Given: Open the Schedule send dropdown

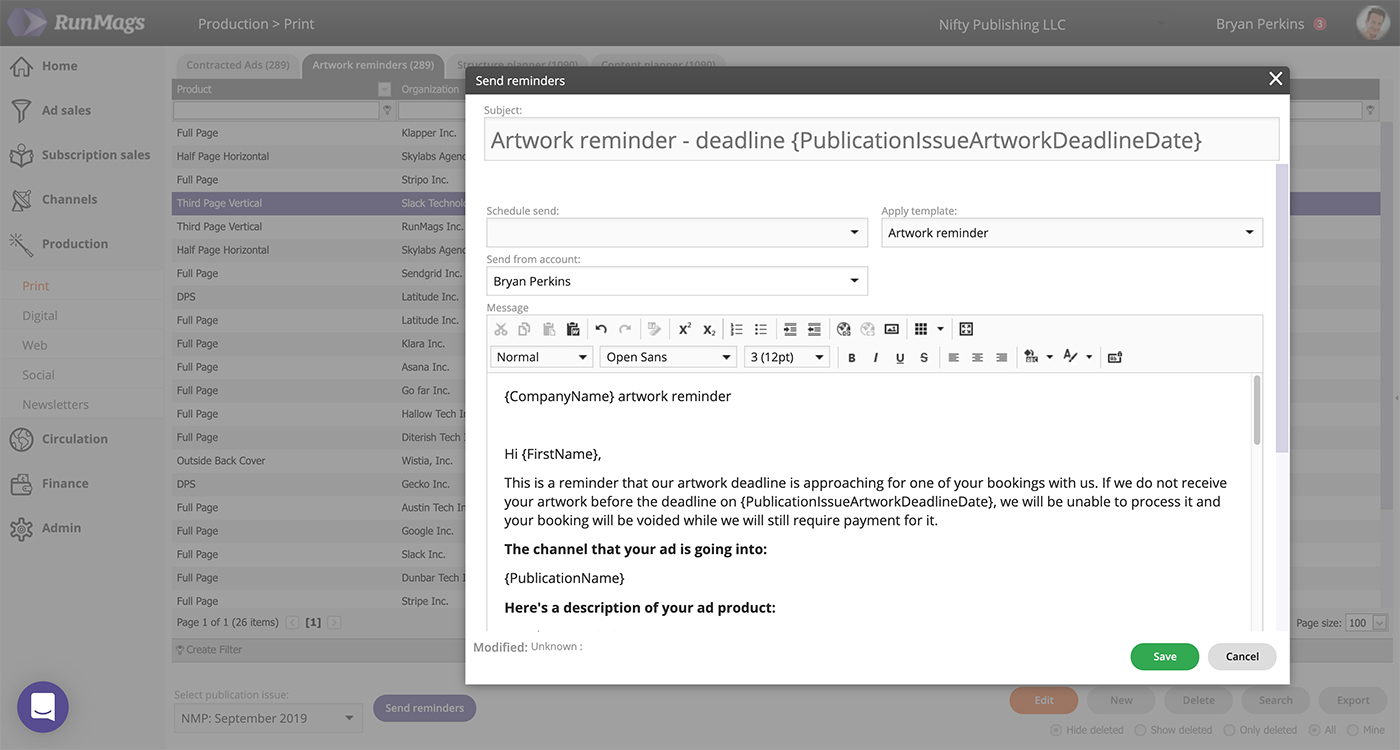Looking at the screenshot, I should 676,233.
